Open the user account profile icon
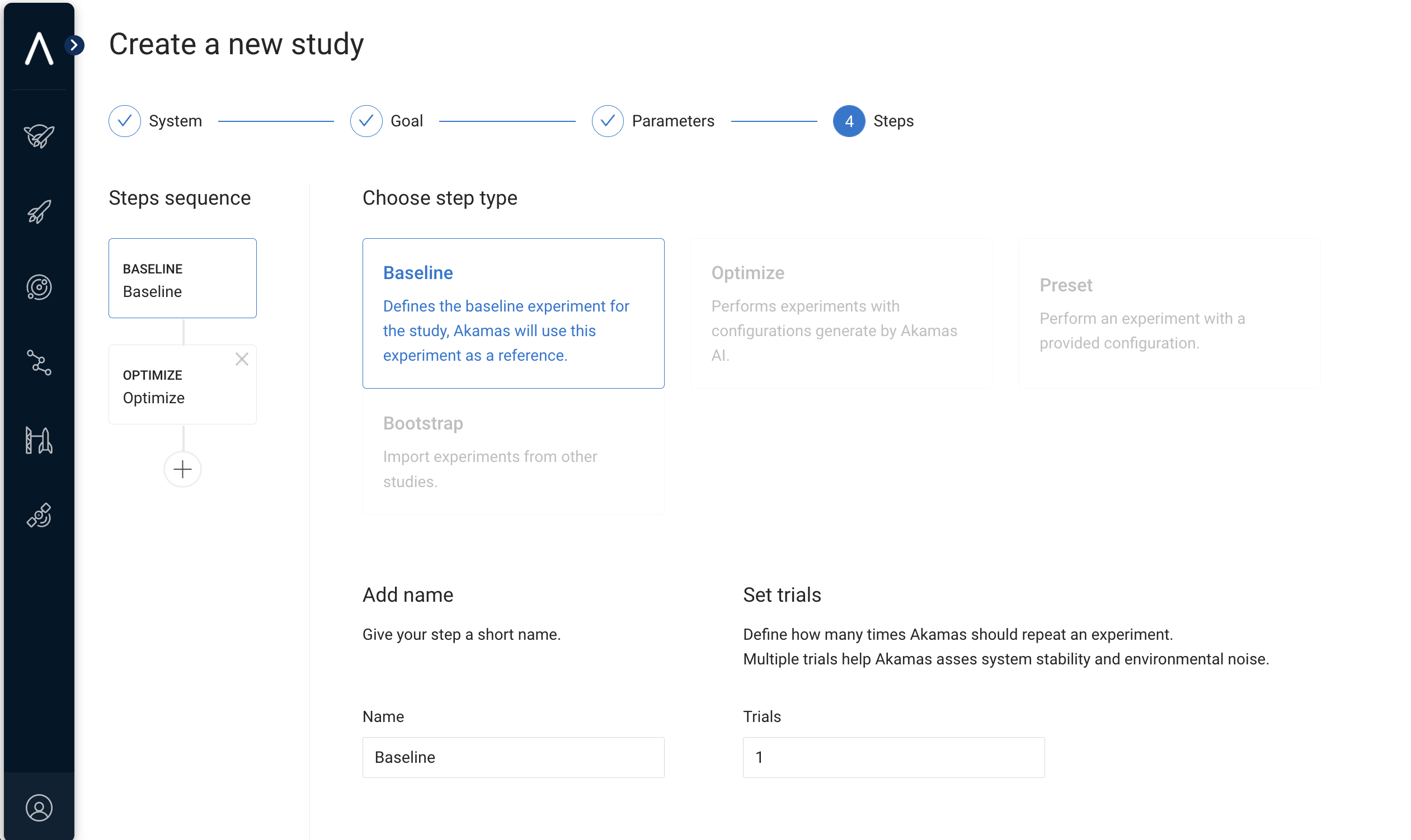 (39, 808)
